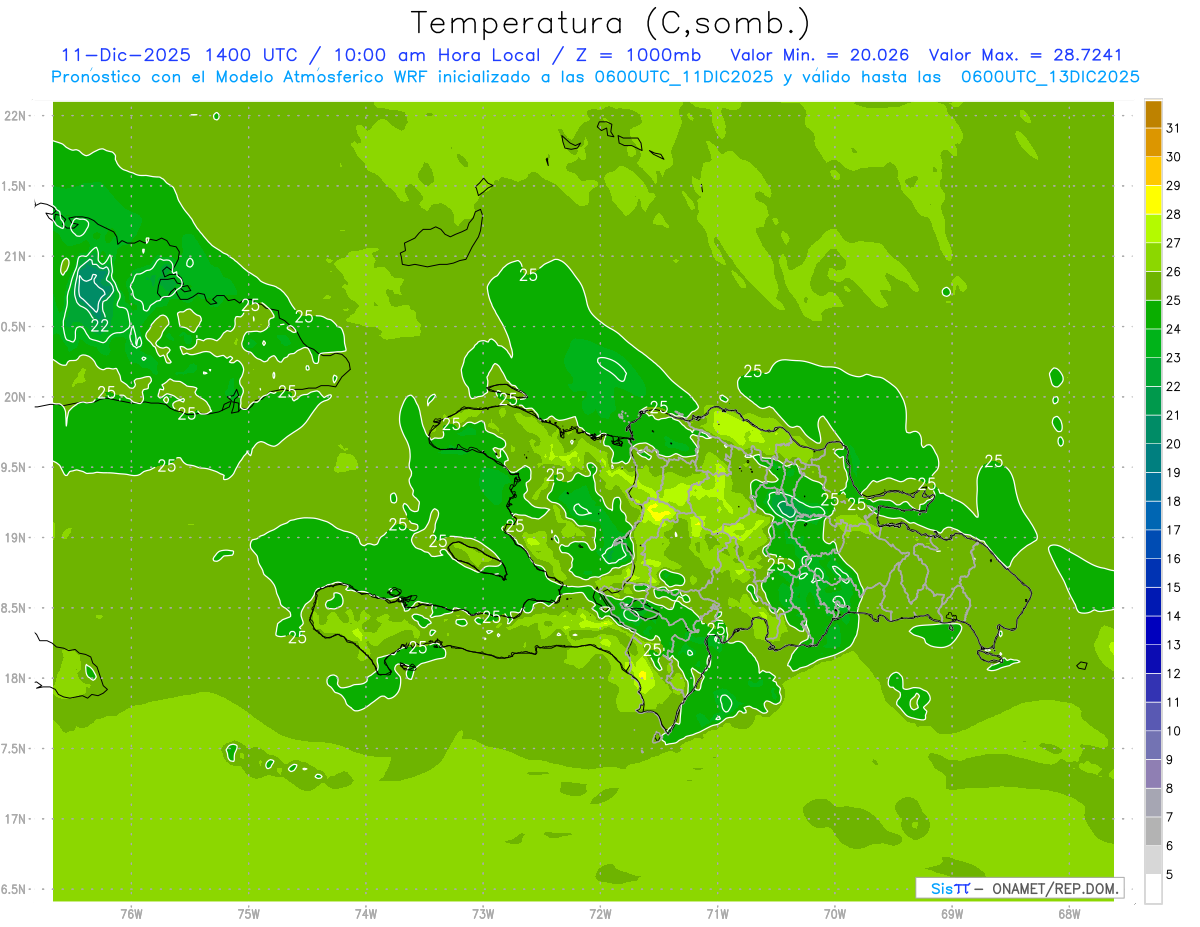
Task: Click the colorbar label 9
Action: click(1170, 760)
